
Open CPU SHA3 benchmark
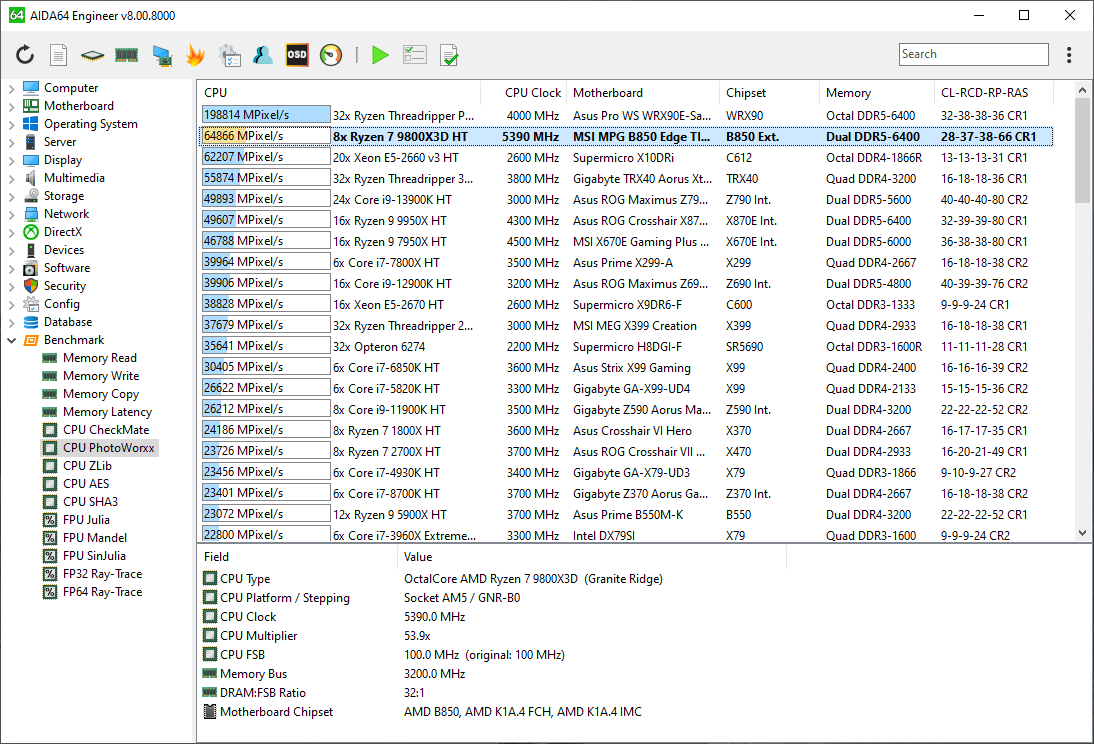pos(91,502)
